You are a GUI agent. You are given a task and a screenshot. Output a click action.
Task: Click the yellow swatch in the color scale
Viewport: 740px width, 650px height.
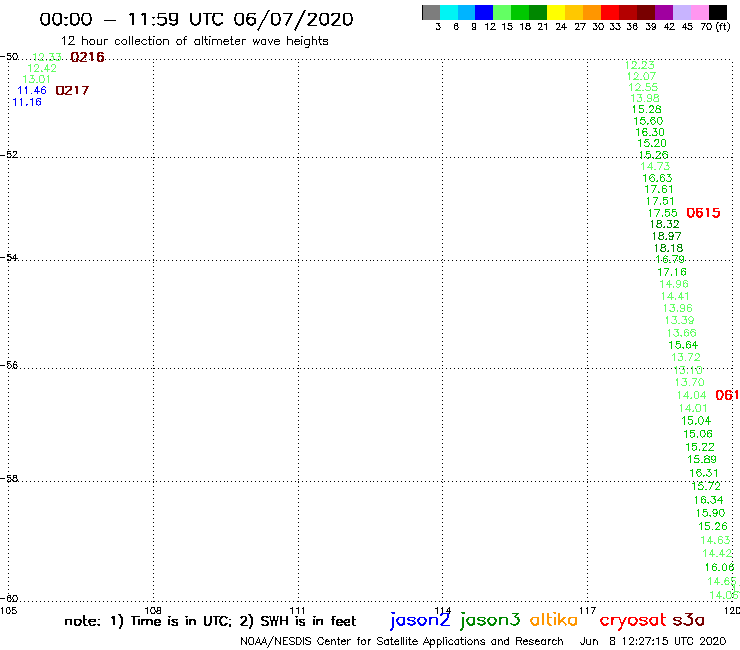(x=556, y=12)
